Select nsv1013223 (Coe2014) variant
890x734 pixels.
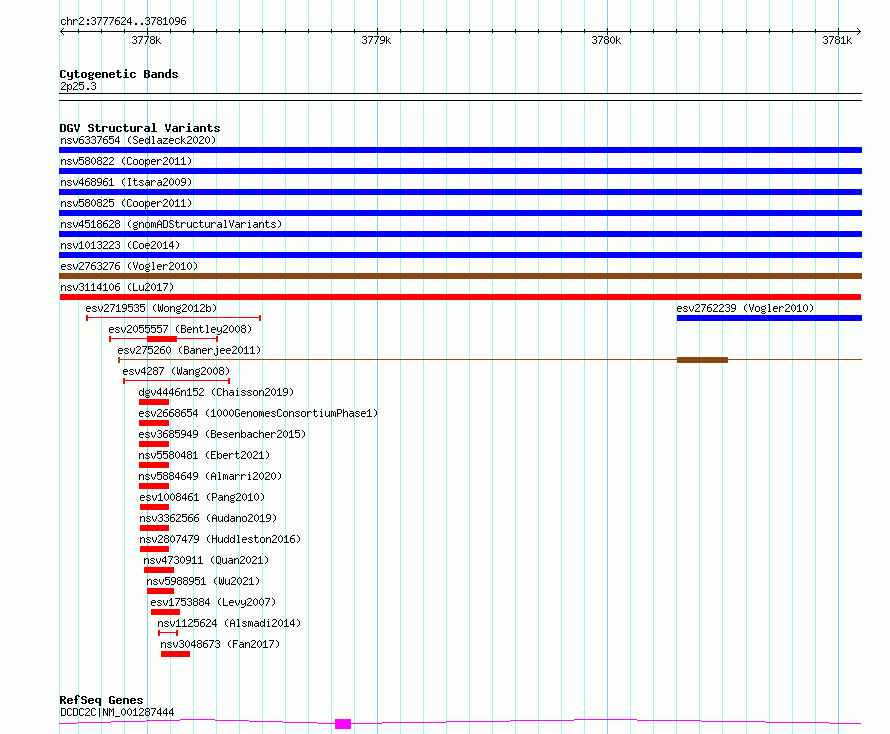click(120, 245)
